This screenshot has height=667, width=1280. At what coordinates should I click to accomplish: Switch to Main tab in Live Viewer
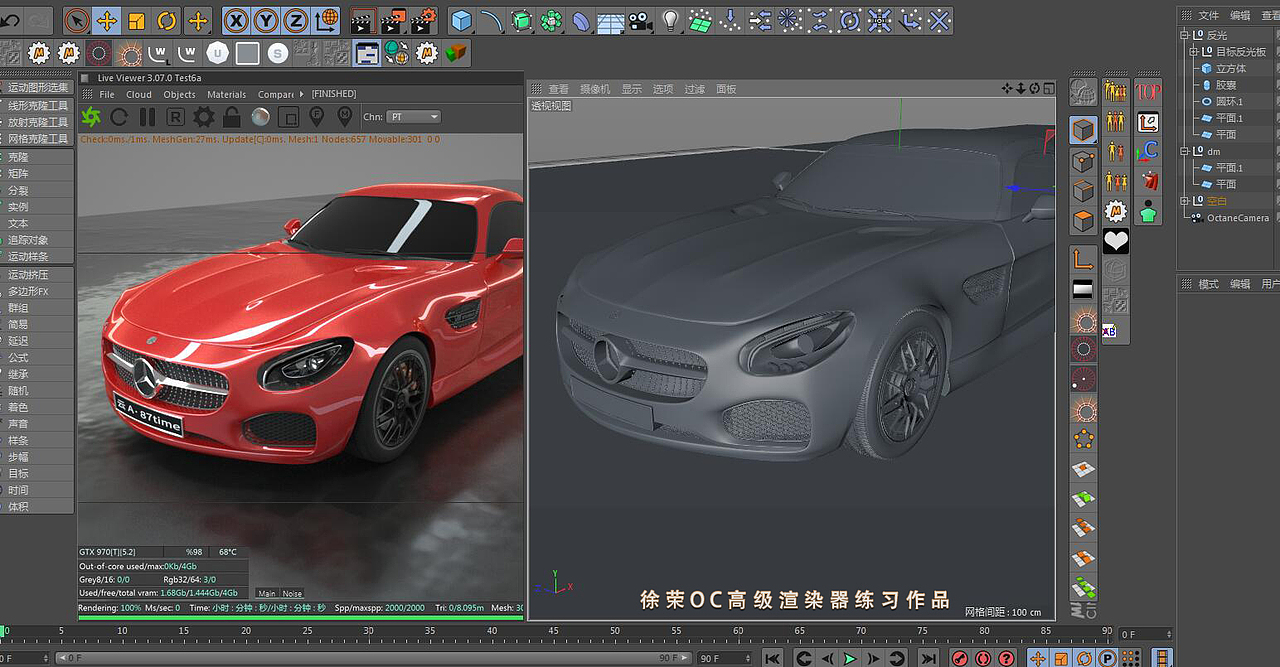pyautogui.click(x=267, y=593)
